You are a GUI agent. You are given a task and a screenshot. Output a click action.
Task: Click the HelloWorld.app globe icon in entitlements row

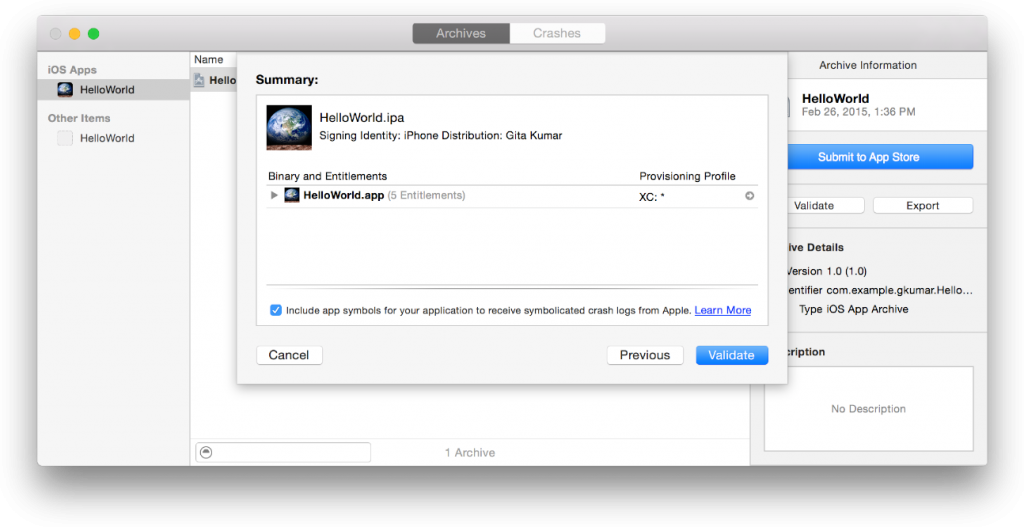(292, 195)
